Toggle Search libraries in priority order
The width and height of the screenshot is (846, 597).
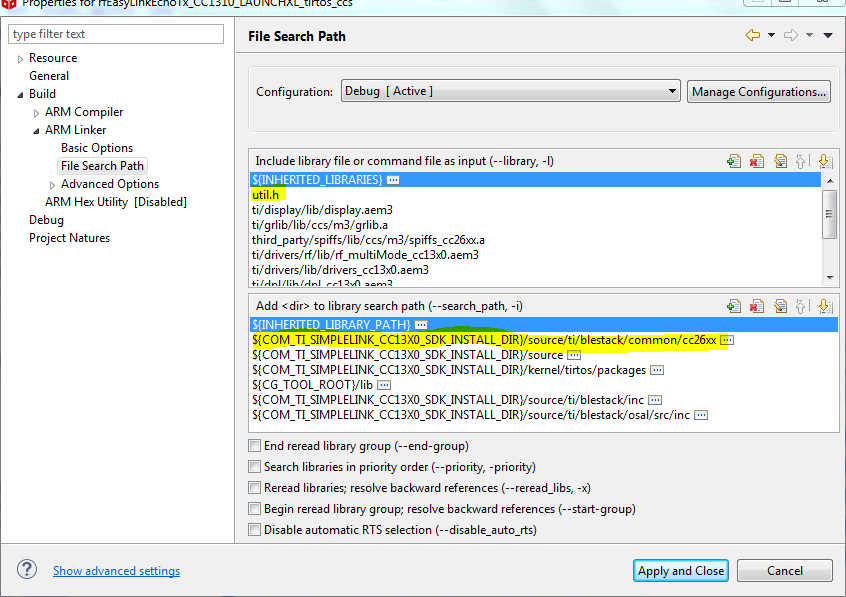[255, 467]
